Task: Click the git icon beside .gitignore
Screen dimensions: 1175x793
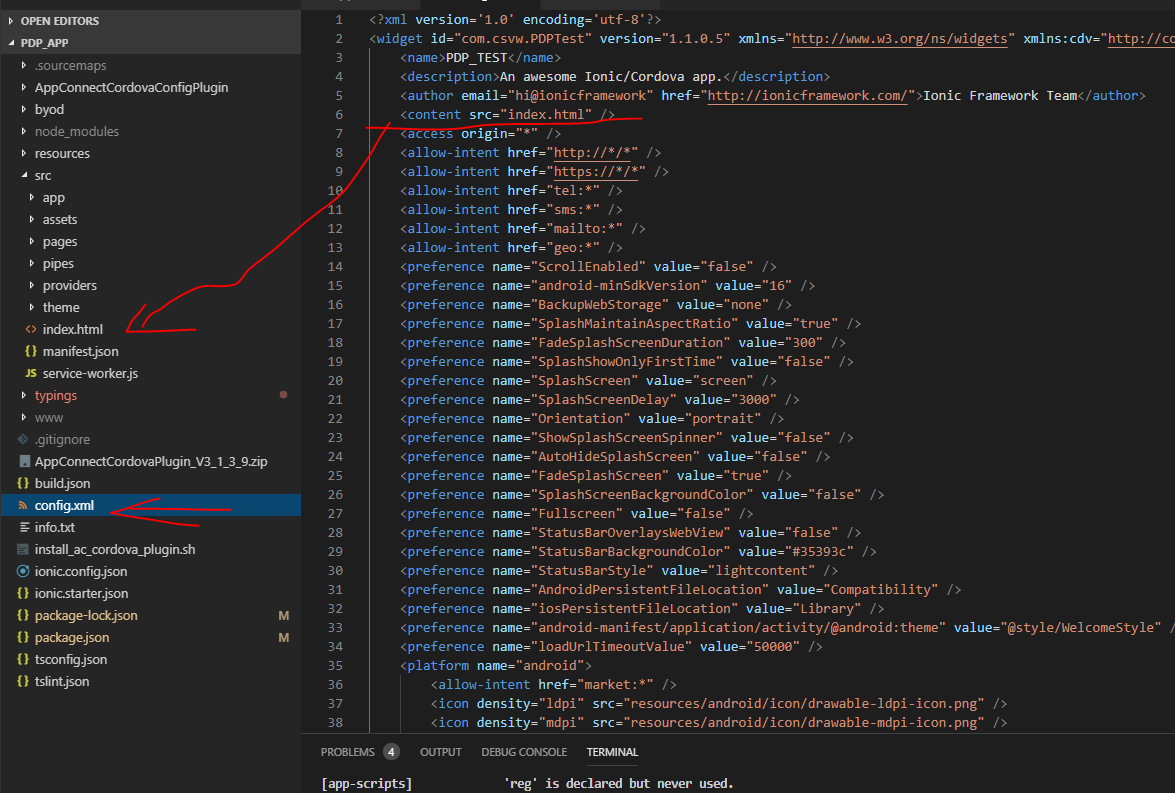Action: point(23,439)
